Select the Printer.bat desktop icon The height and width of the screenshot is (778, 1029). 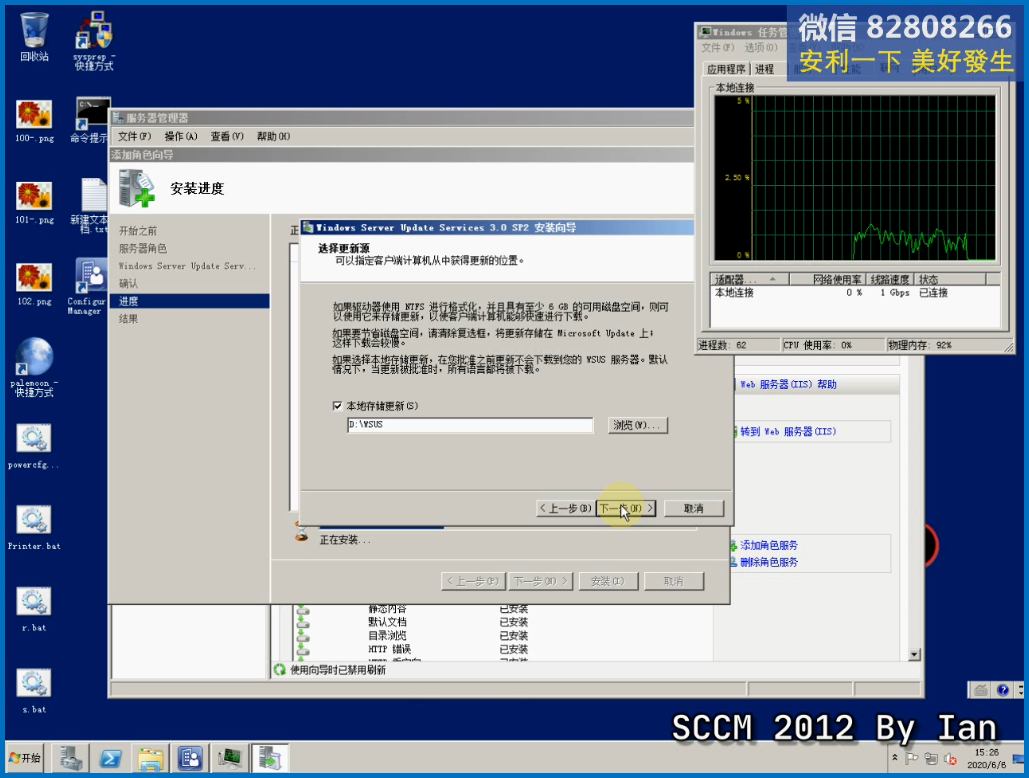[x=34, y=528]
